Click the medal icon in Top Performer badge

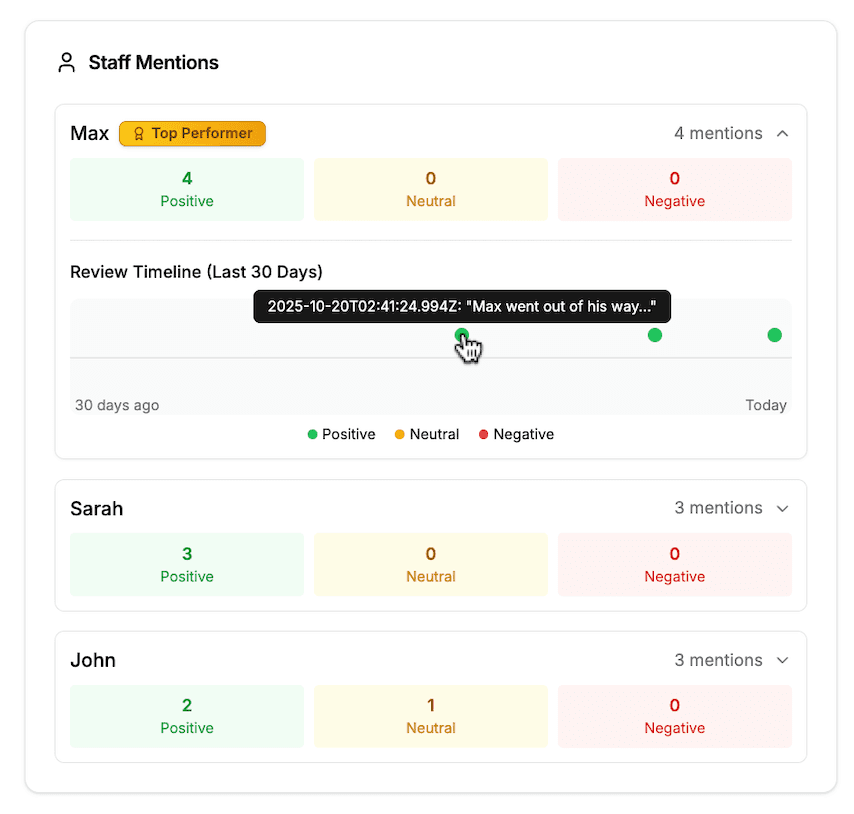[137, 133]
